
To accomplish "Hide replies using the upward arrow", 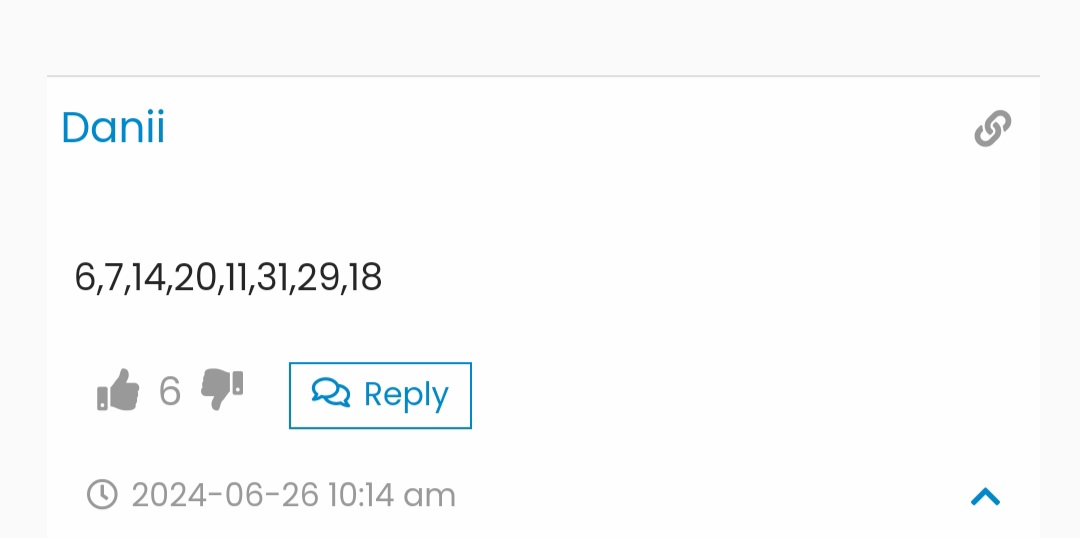I will pyautogui.click(x=985, y=496).
